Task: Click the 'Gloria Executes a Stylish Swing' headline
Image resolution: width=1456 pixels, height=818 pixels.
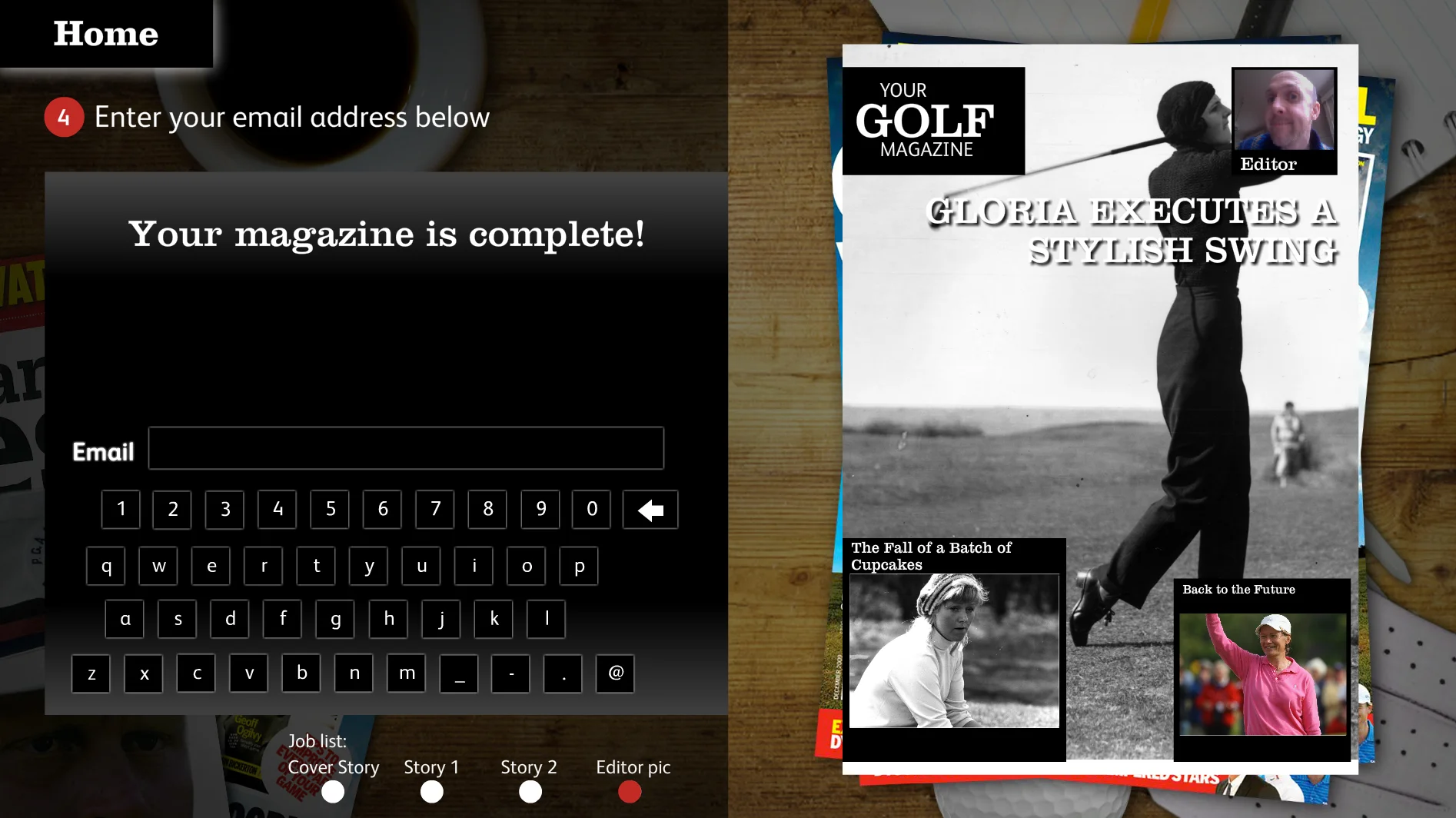Action: click(1132, 231)
